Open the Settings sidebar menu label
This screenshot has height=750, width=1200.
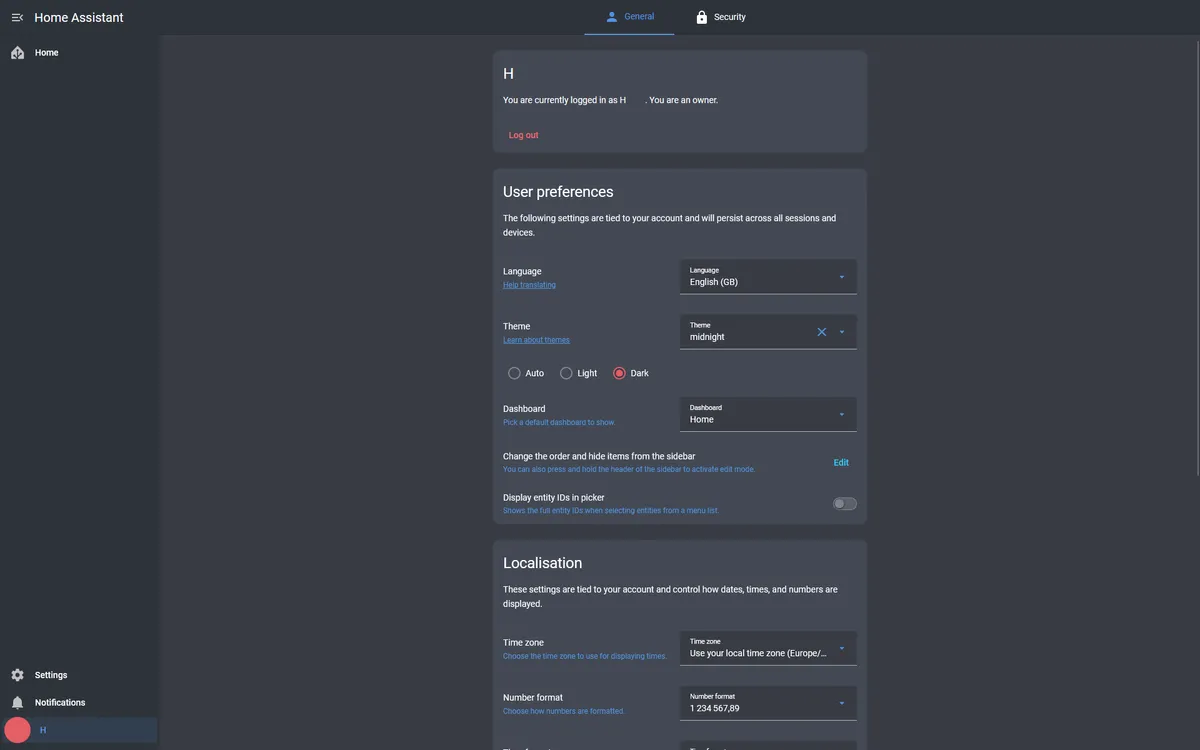(x=51, y=675)
